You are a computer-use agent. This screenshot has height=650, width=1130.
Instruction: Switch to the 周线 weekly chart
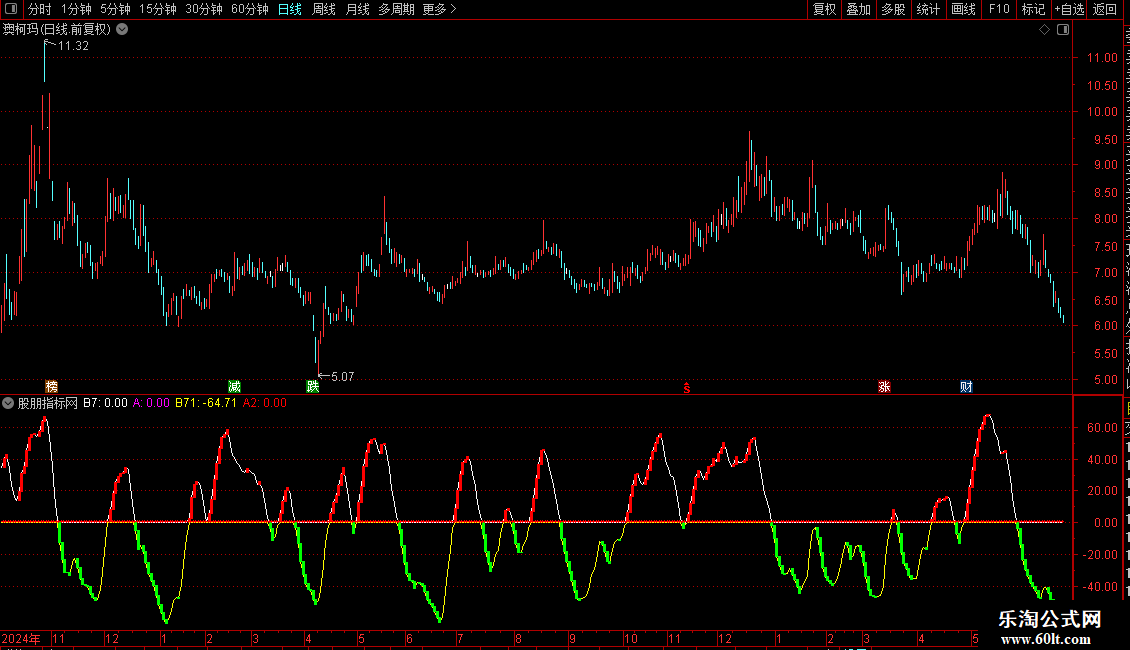(x=324, y=9)
